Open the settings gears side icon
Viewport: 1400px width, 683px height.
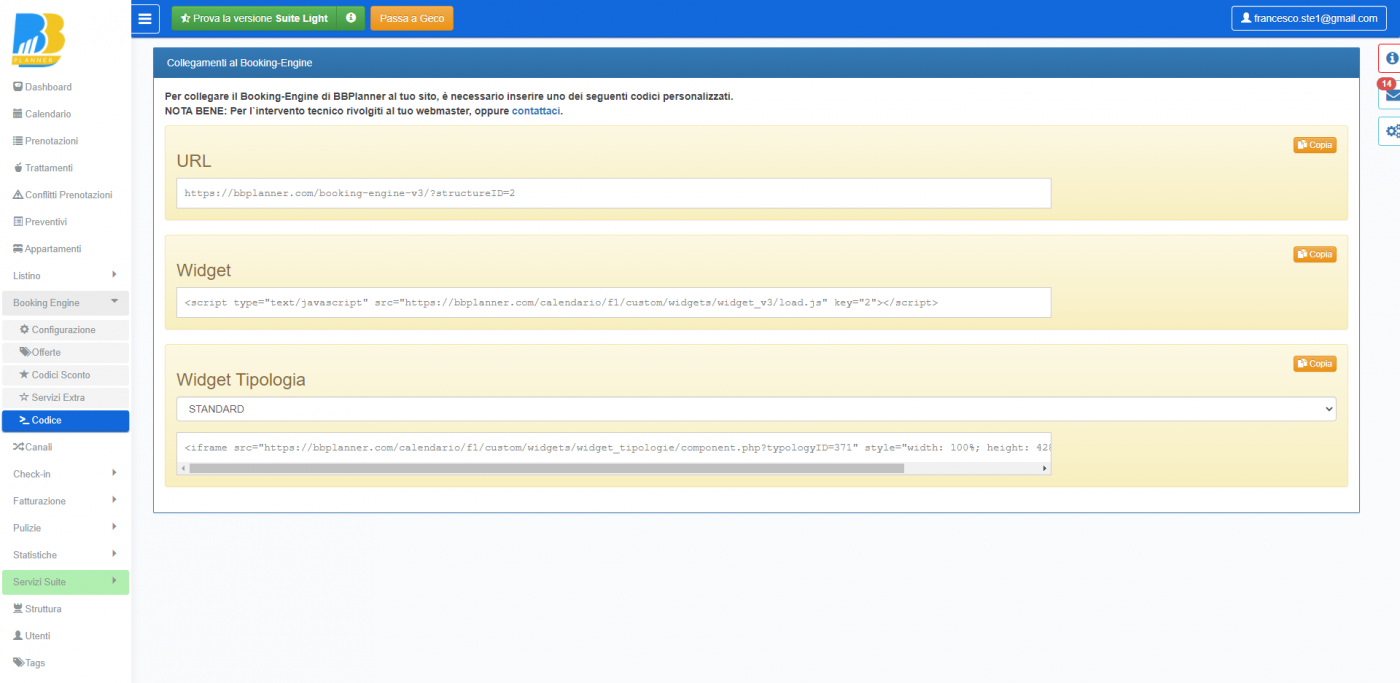[1390, 131]
